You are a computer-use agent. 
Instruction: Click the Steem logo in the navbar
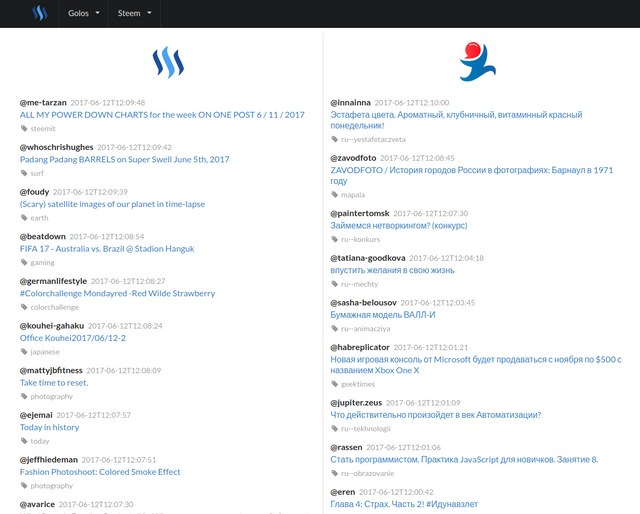(x=40, y=13)
